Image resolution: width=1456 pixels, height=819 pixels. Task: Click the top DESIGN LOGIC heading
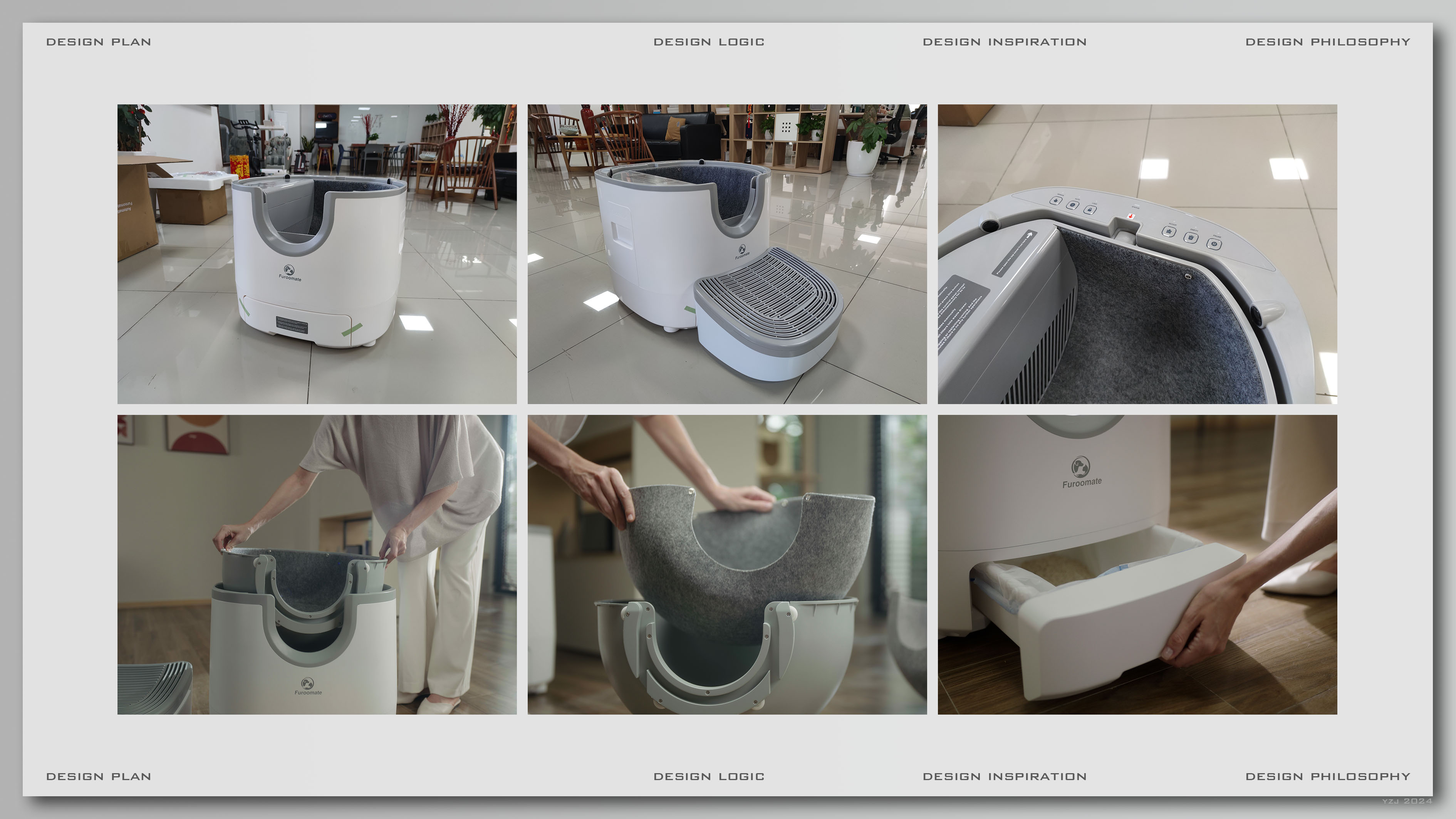click(x=709, y=42)
